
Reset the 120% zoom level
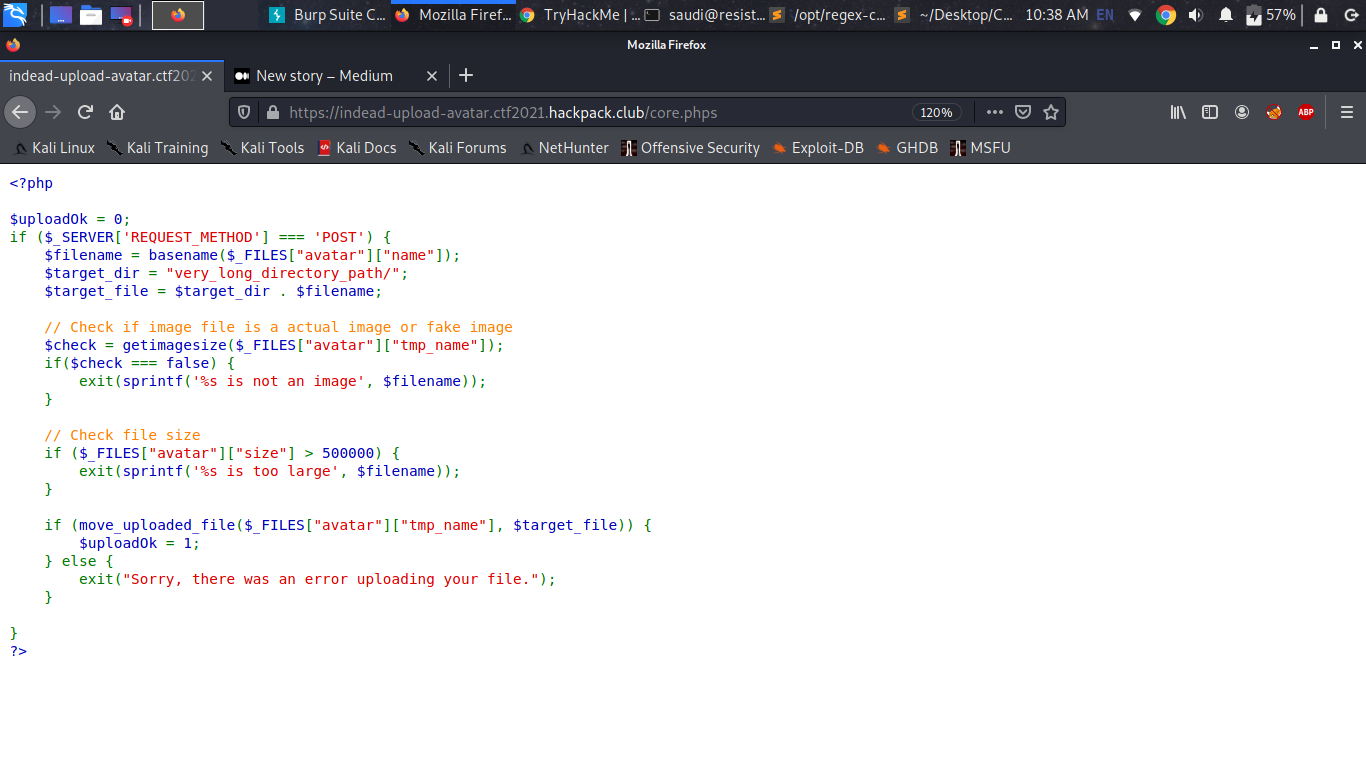click(x=937, y=112)
